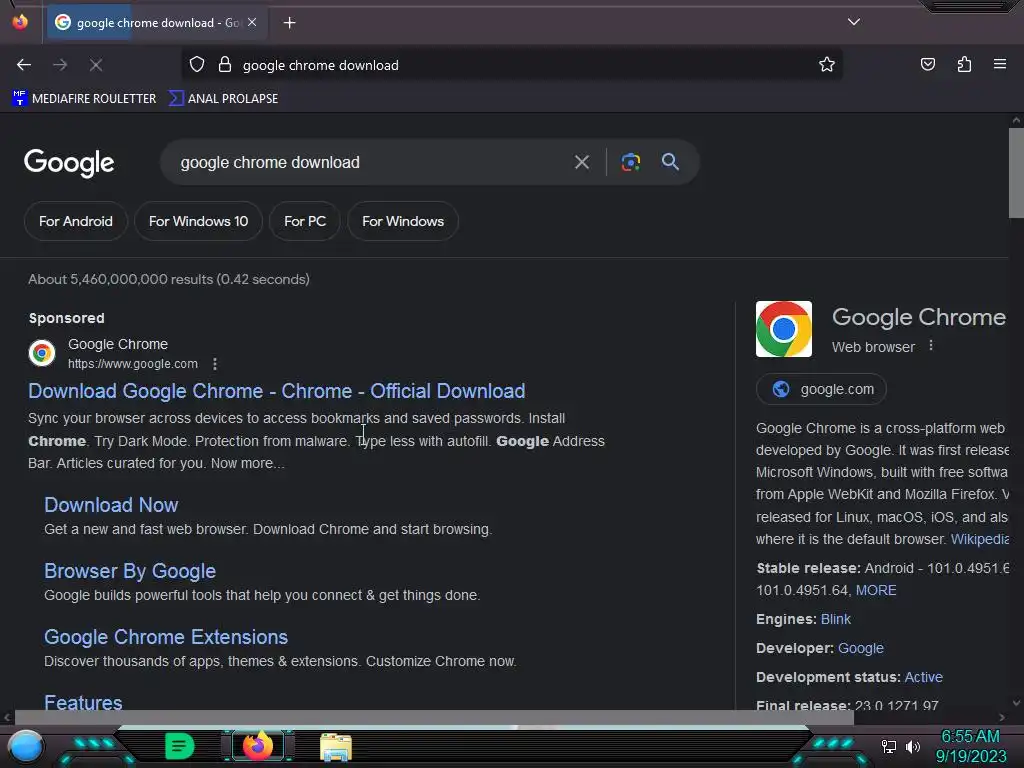
Task: Open the Pocket save icon
Action: 927,64
